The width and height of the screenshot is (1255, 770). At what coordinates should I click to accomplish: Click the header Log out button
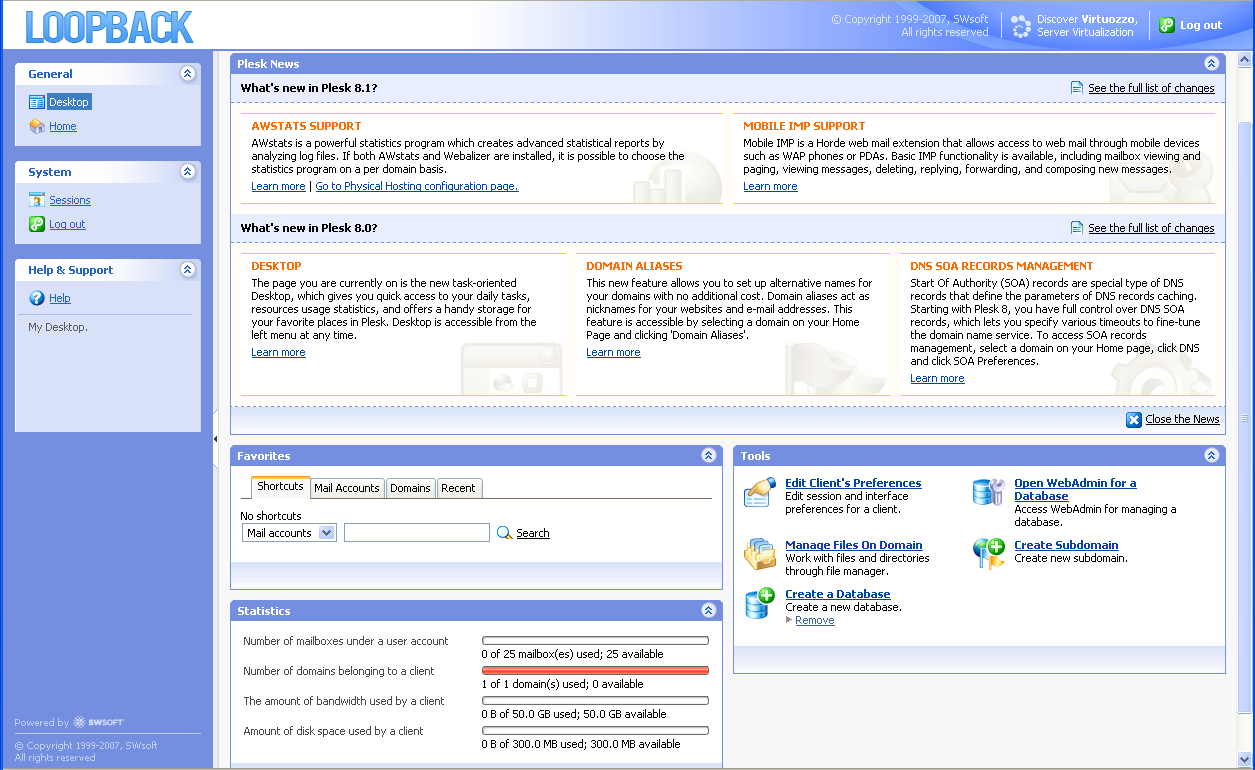pos(1190,25)
